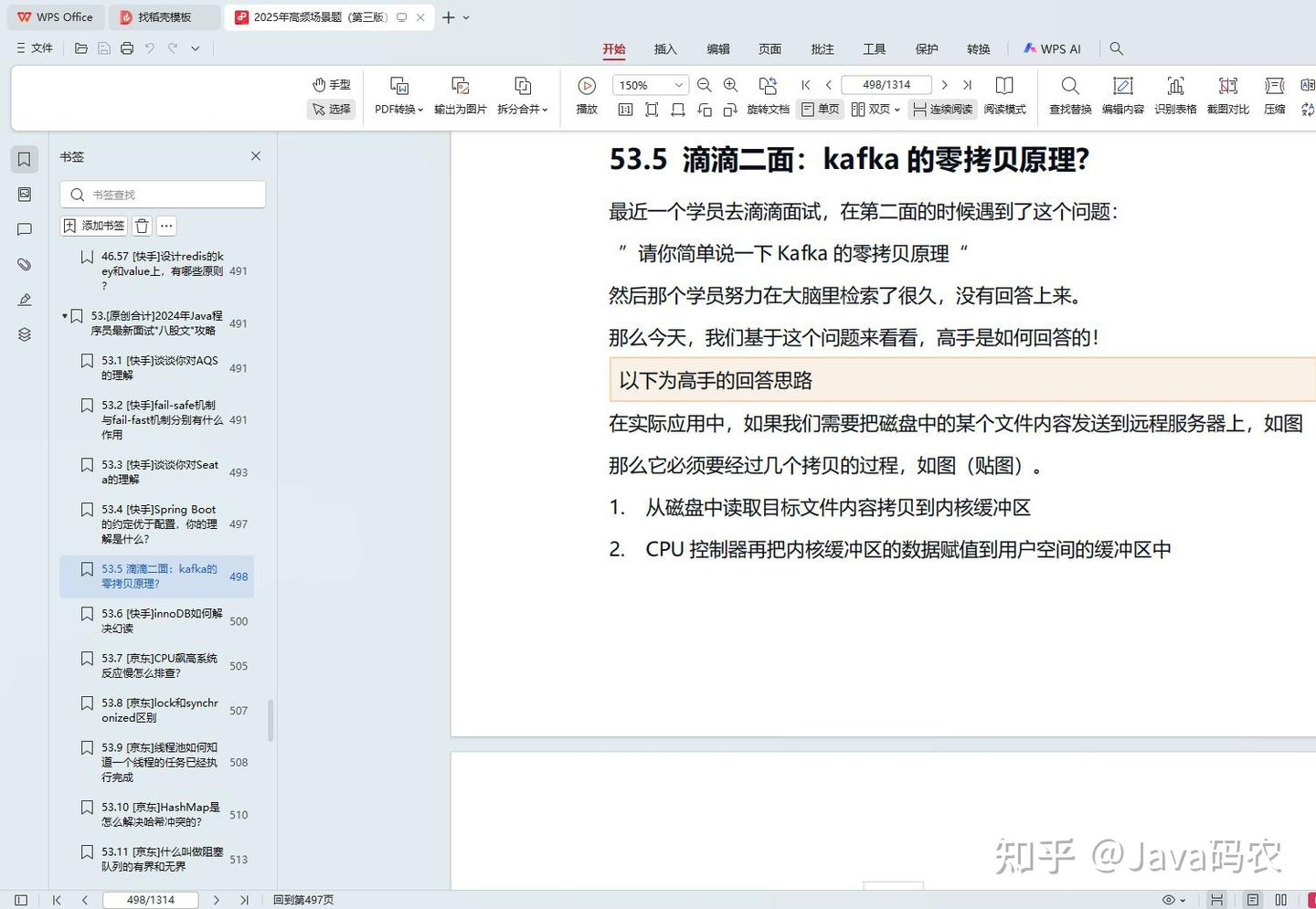
Task: Click the 回到第497页 link in status bar
Action: click(302, 899)
